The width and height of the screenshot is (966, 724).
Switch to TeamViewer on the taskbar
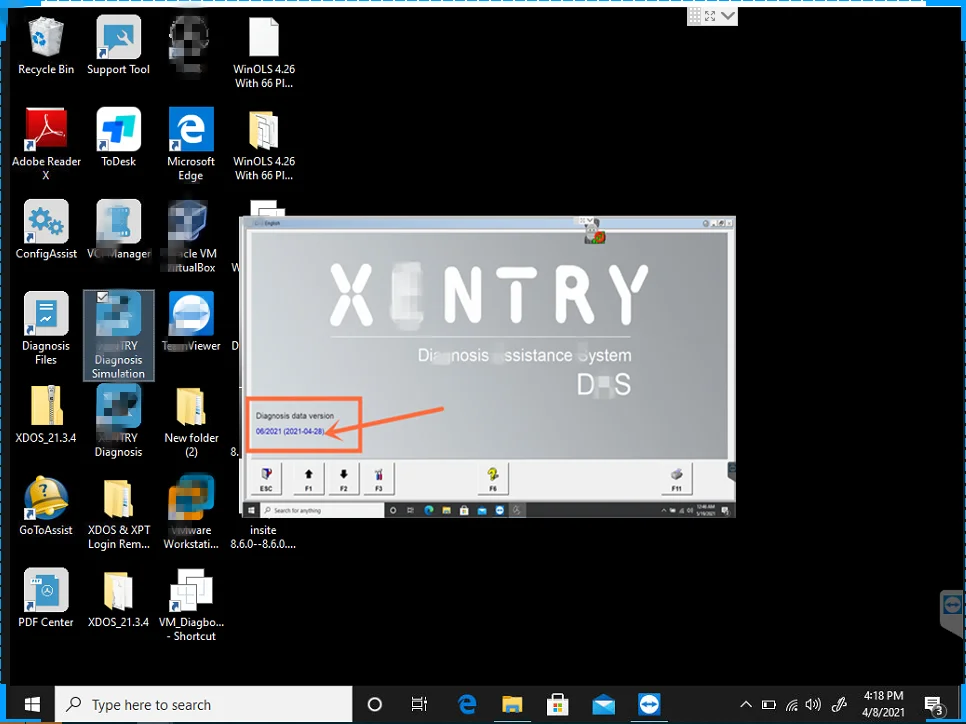point(649,704)
